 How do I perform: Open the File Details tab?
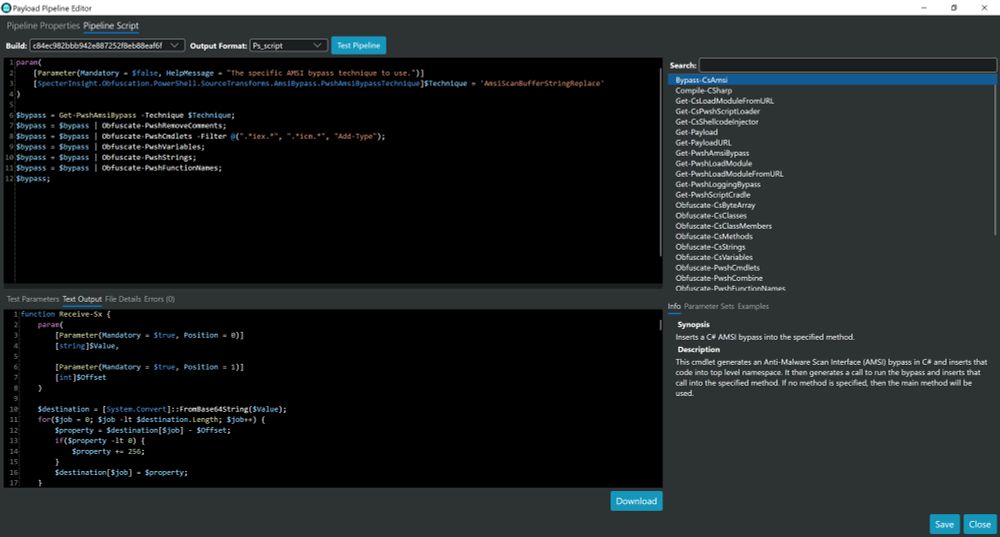[123, 299]
